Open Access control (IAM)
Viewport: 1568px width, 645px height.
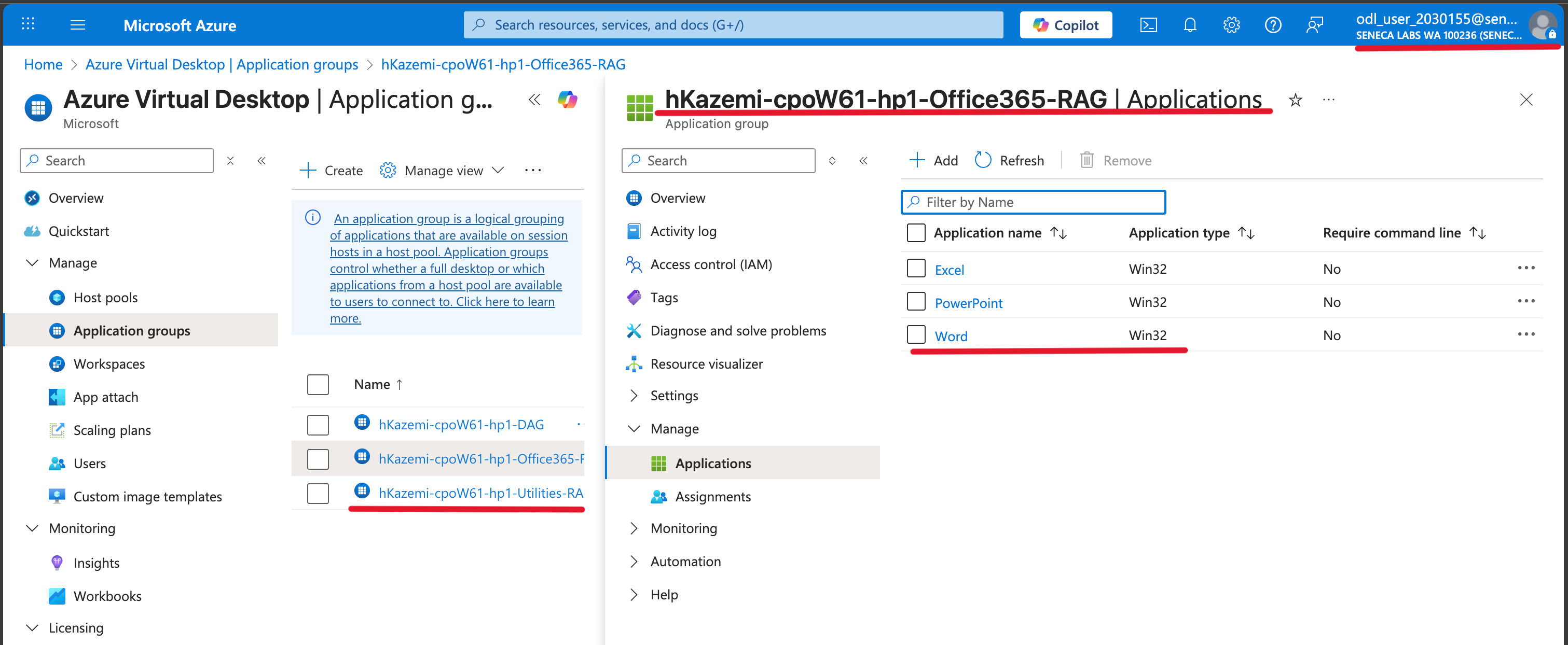[x=711, y=265]
